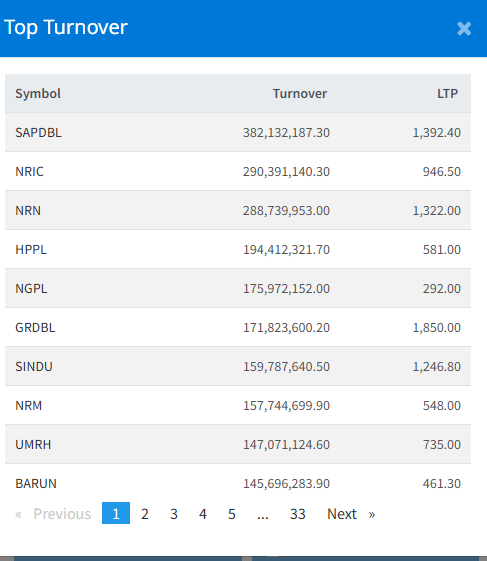Go to page 3 of results

(x=174, y=514)
